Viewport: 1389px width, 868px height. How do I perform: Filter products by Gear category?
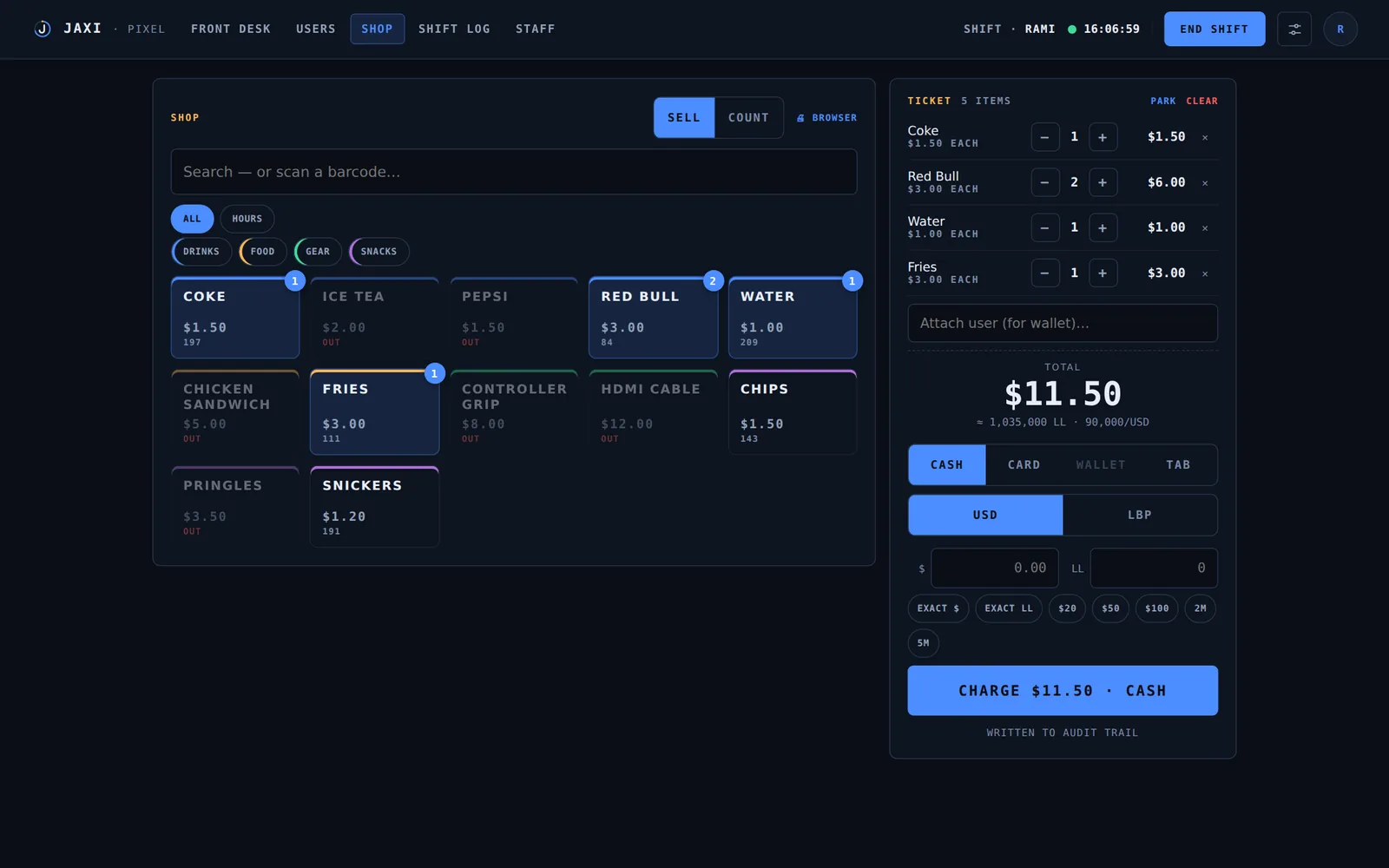318,252
